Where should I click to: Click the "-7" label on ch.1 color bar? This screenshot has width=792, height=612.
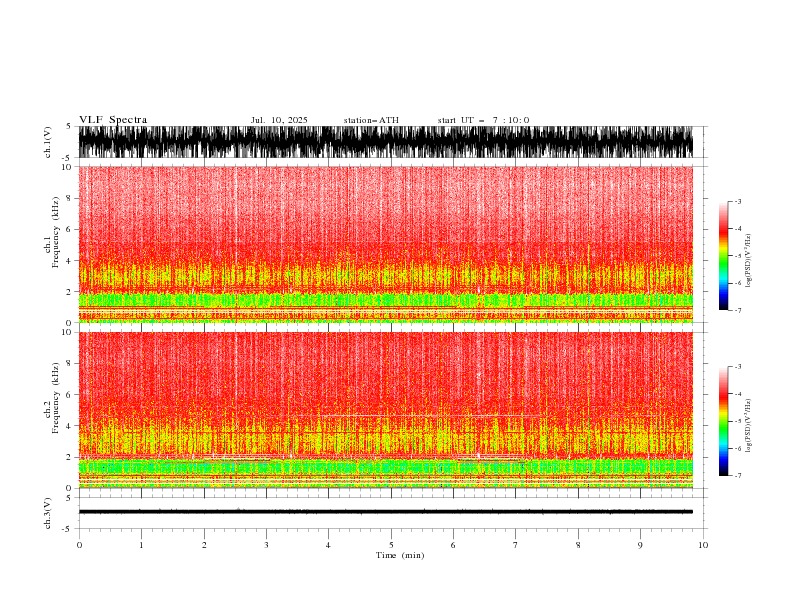click(x=738, y=310)
